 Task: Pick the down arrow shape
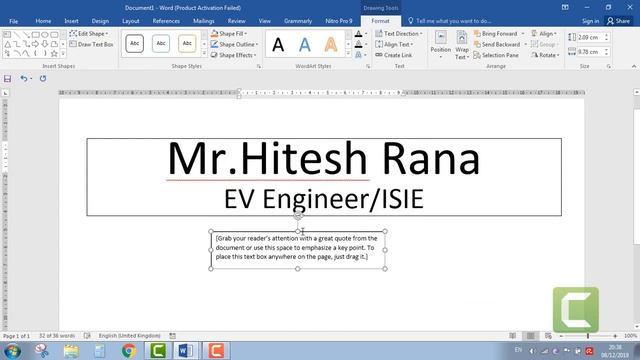click(45, 44)
